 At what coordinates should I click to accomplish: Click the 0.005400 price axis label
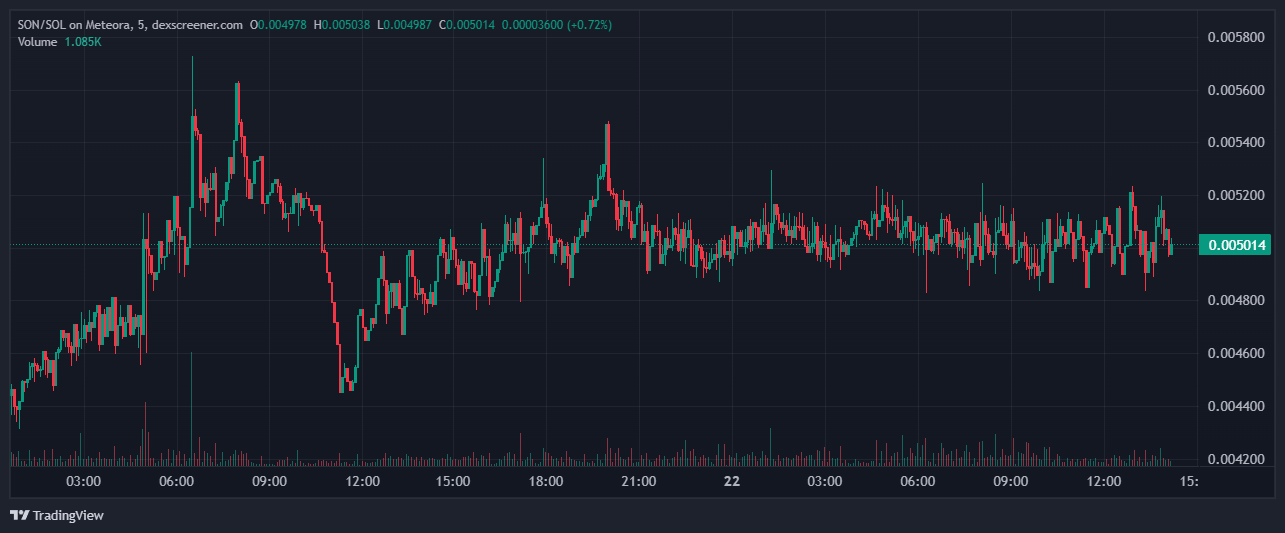(1237, 142)
